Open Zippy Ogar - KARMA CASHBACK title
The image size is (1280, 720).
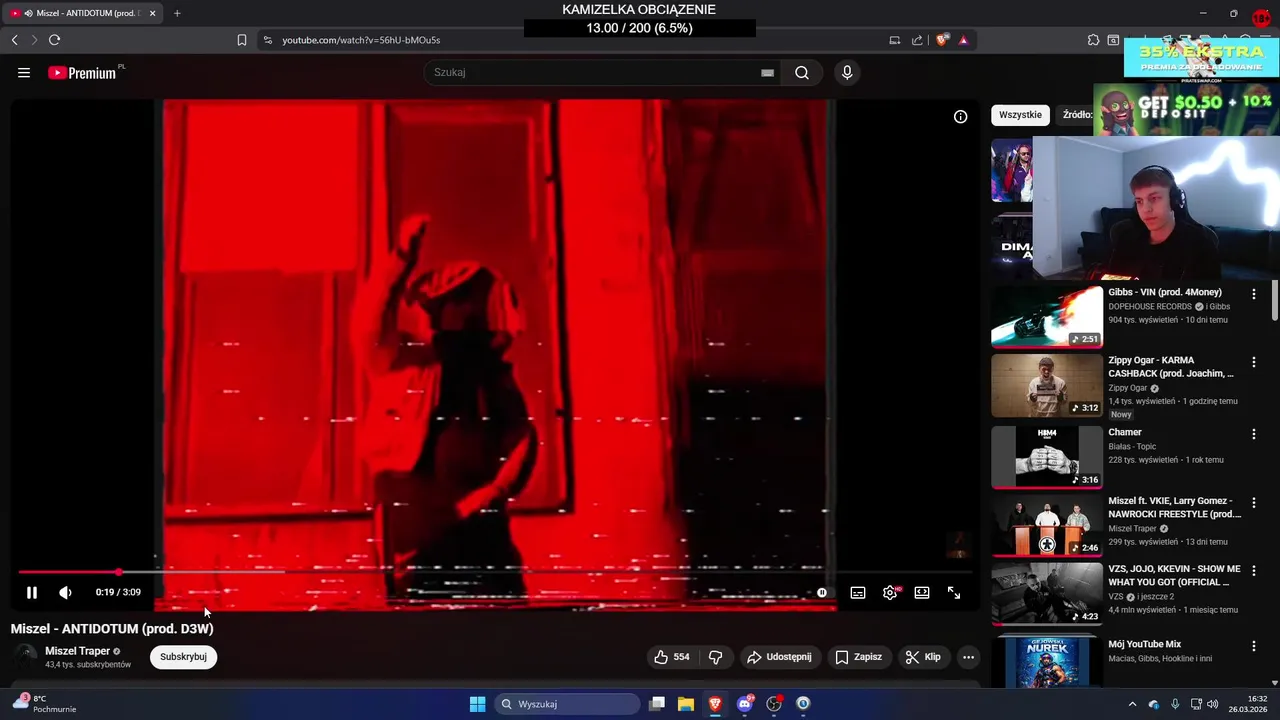point(1171,367)
